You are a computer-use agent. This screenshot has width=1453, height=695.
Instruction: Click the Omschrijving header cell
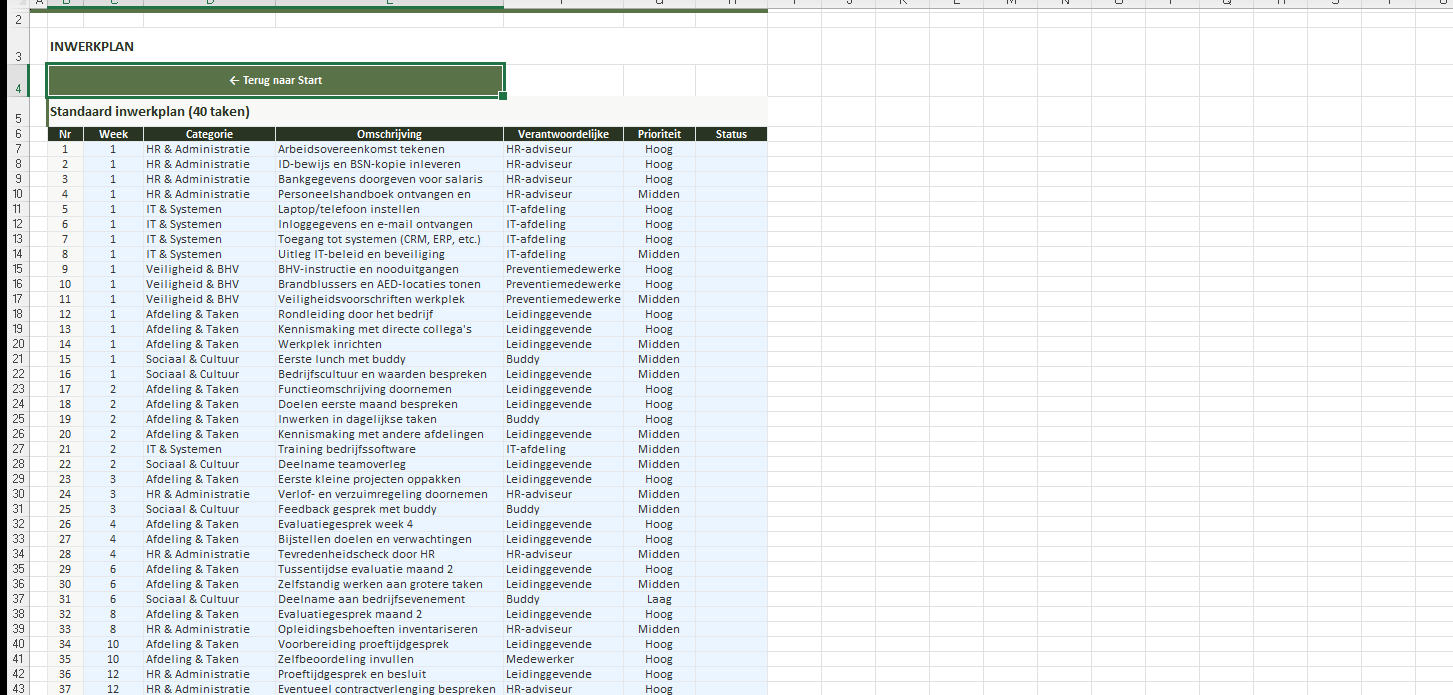tap(389, 134)
